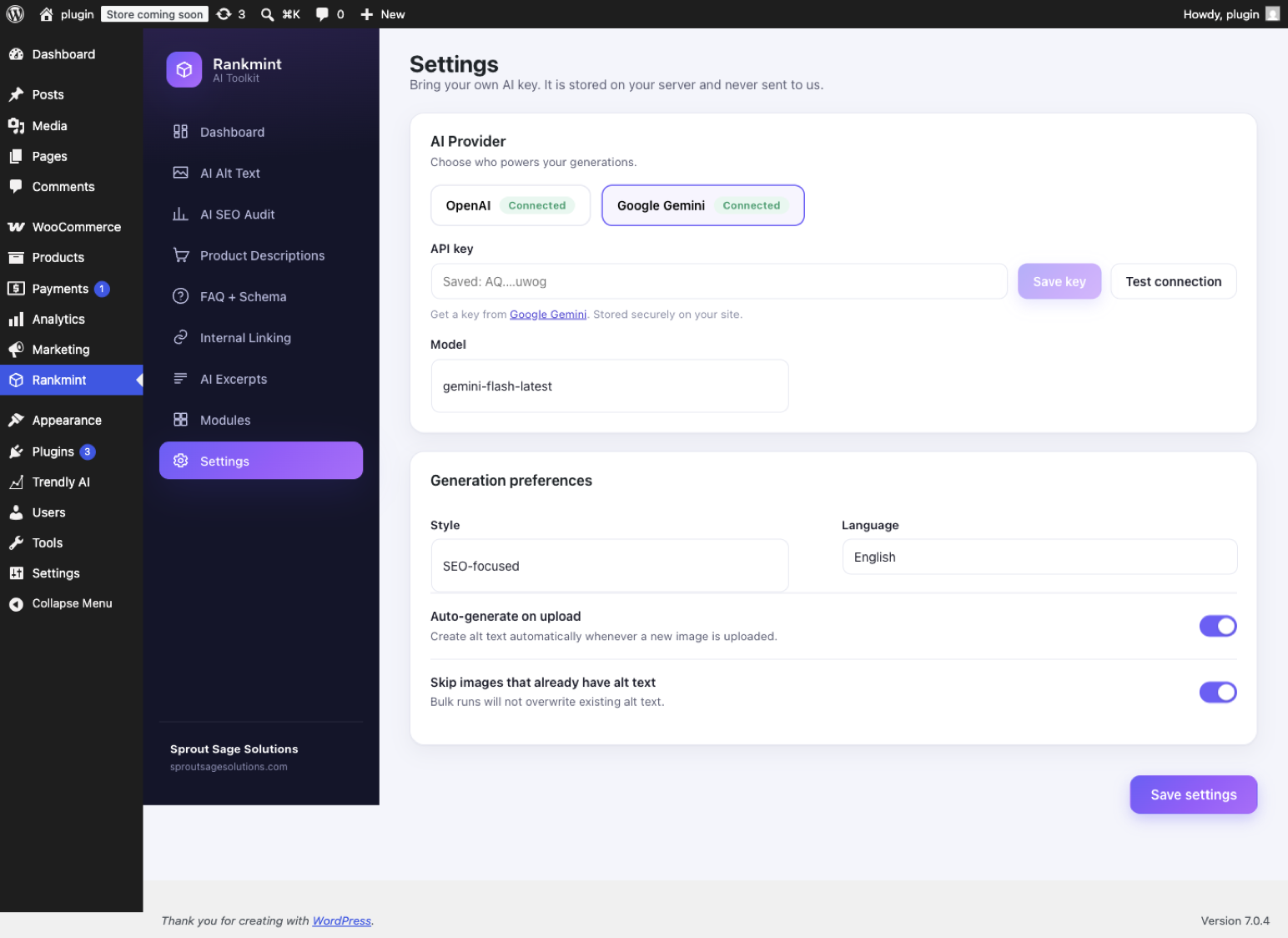Open the Style dropdown SEO-focused

pyautogui.click(x=610, y=566)
